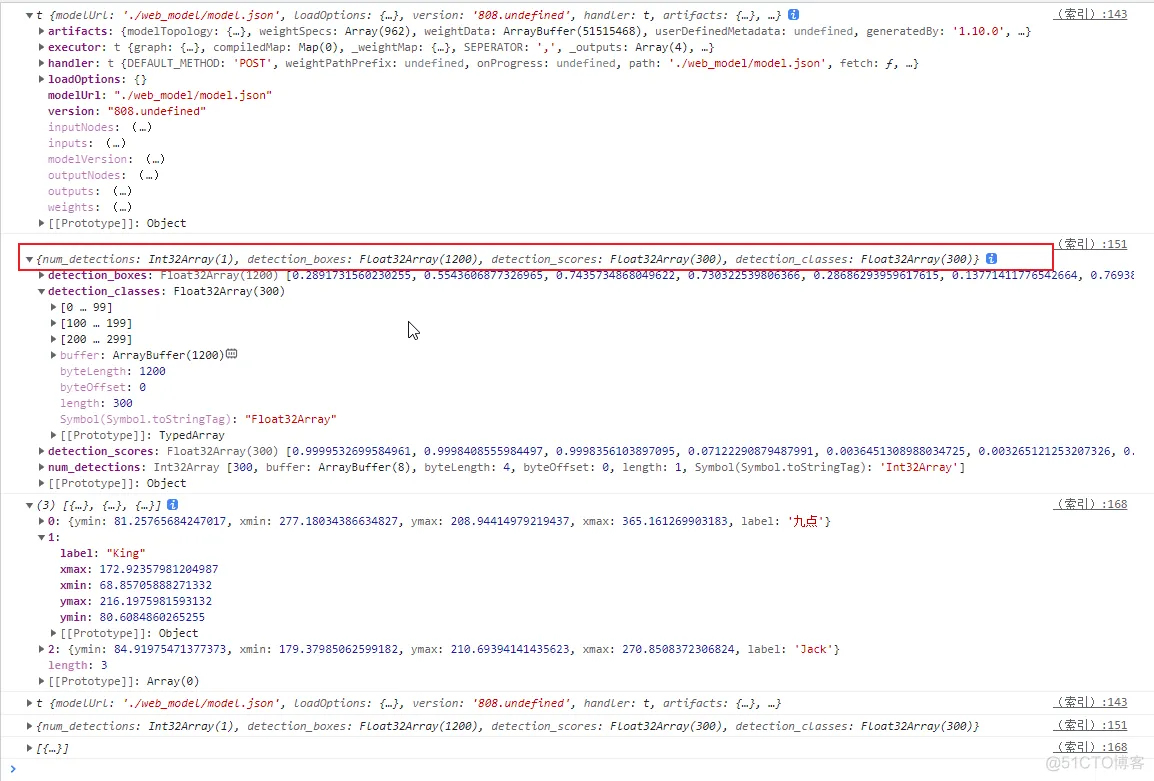Collapse array item 1 with label King
The height and width of the screenshot is (781, 1154).
42,537
